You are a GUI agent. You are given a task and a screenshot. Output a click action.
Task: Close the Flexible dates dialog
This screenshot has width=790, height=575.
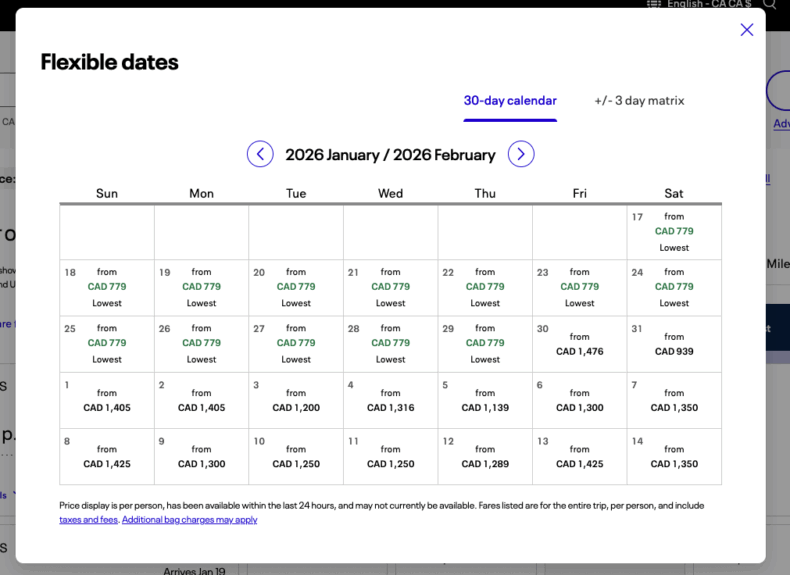747,30
